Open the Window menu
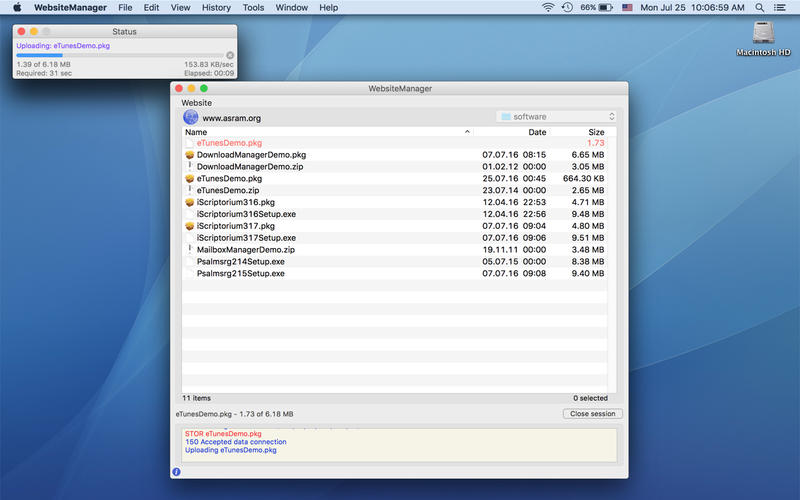 coord(291,8)
